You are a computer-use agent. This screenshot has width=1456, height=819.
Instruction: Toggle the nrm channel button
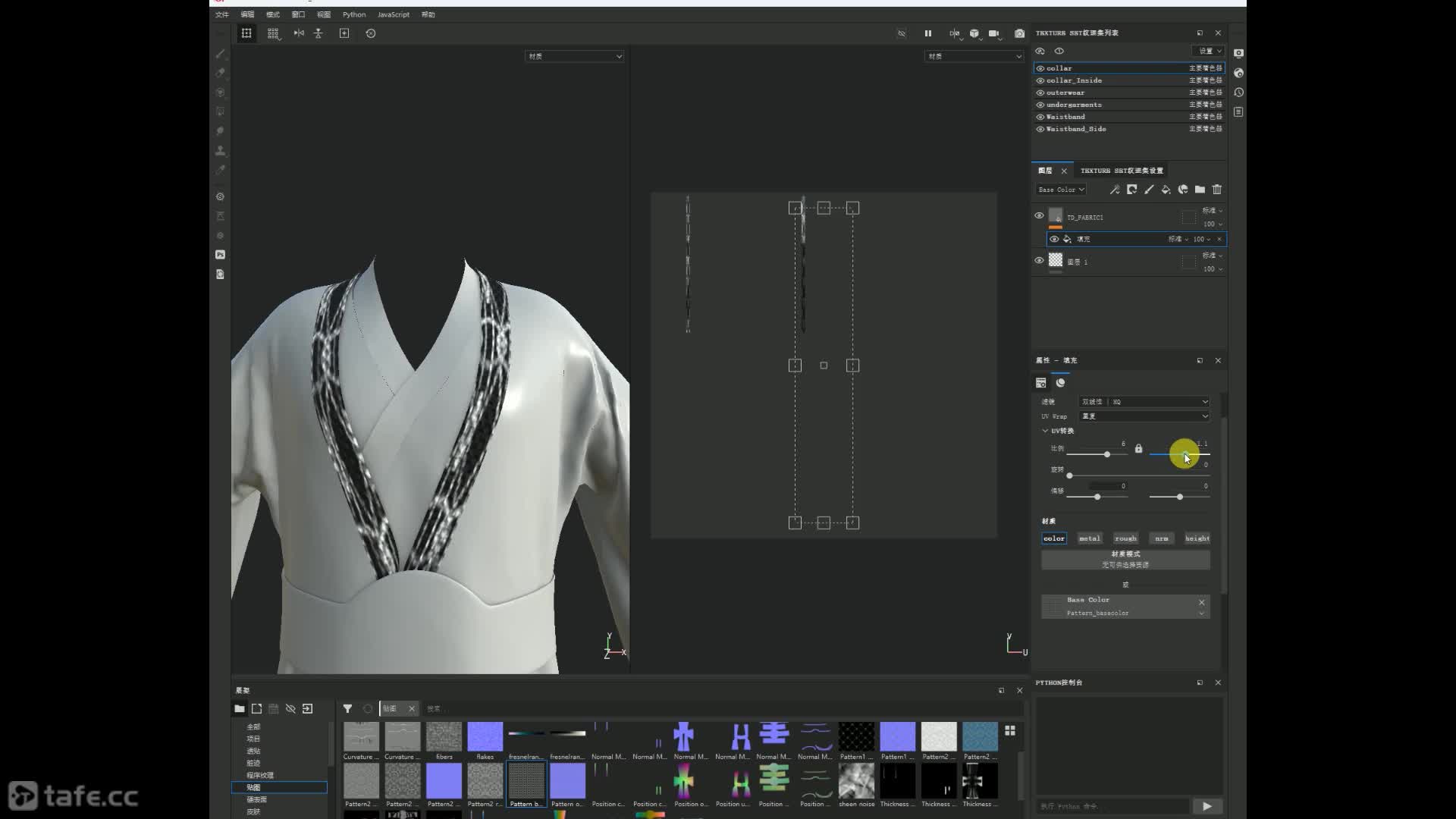(1162, 538)
